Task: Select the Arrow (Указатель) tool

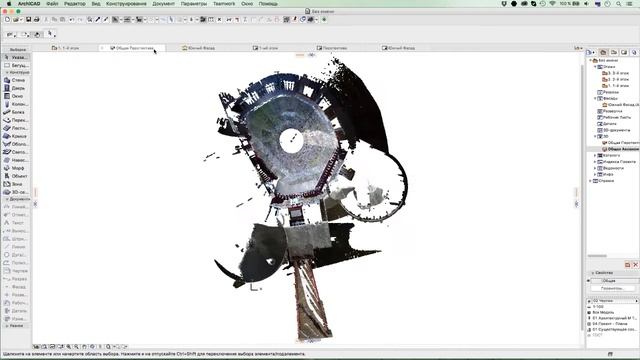Action: tap(16, 58)
